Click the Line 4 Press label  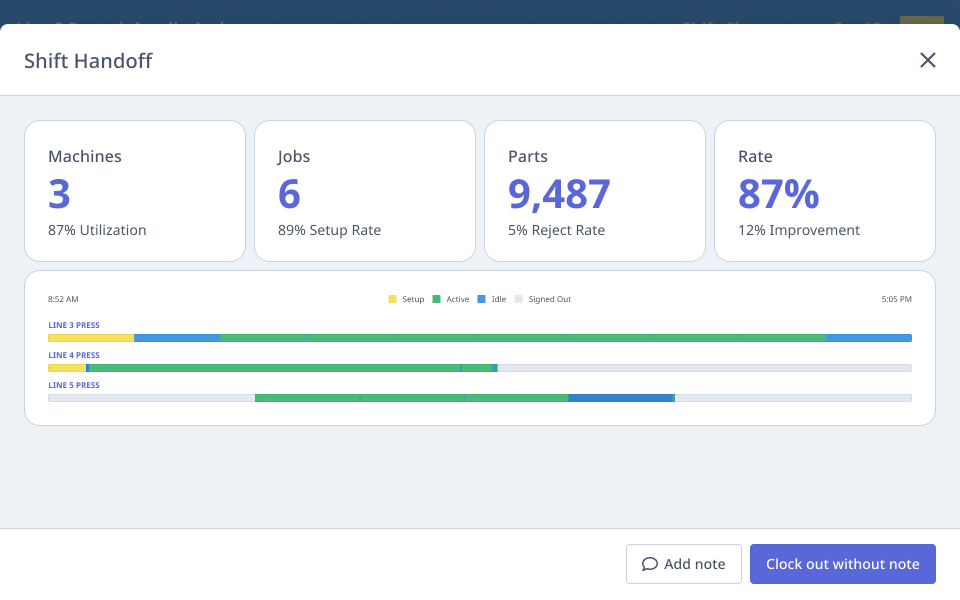[x=73, y=355]
